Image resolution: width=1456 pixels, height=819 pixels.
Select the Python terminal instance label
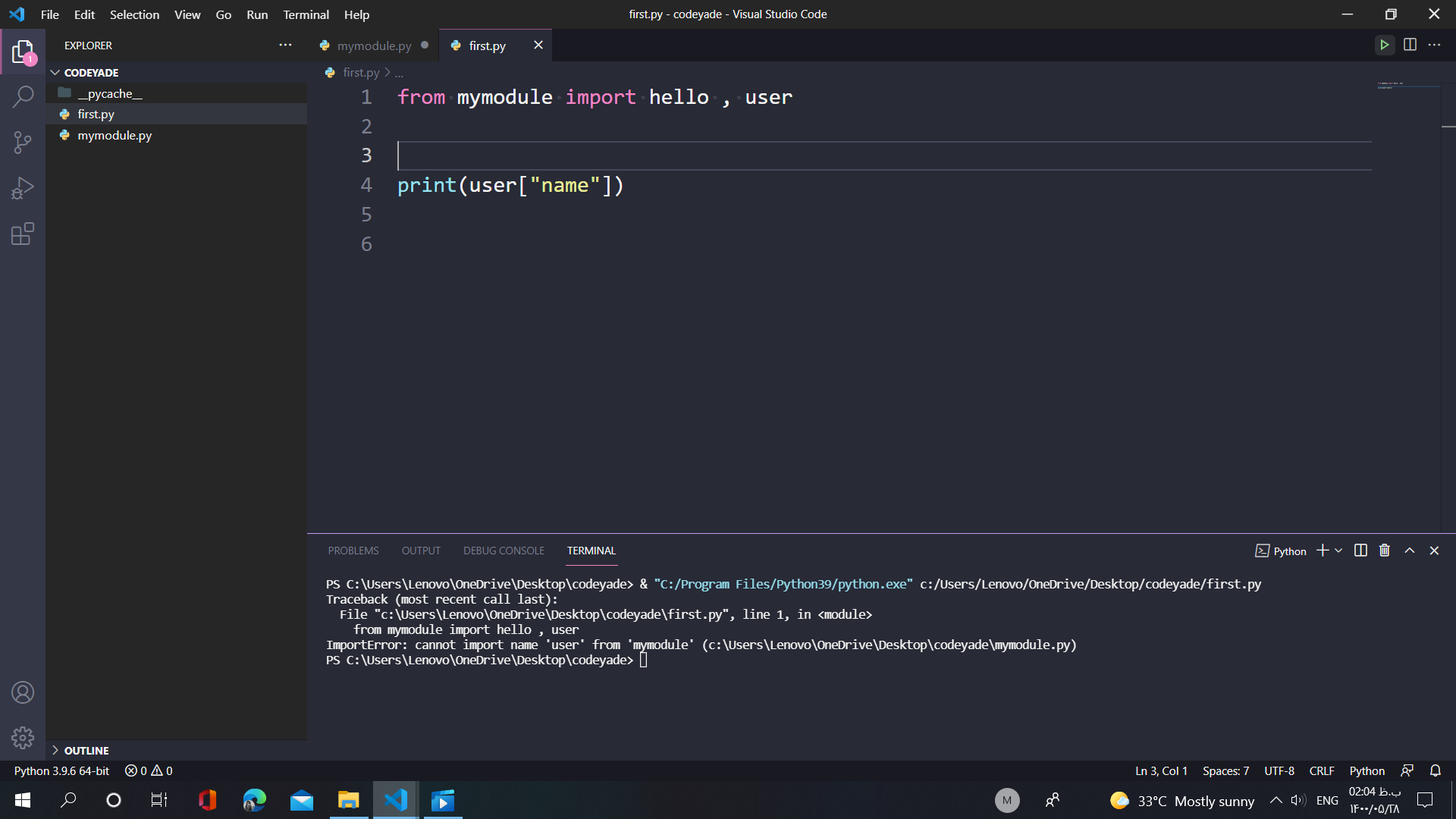1281,551
